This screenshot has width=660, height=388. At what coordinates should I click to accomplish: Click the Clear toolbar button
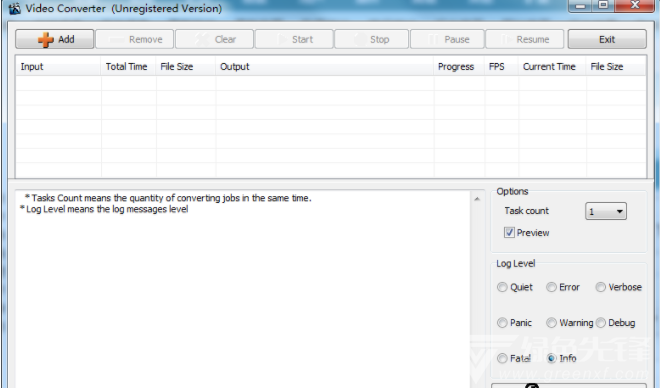[214, 39]
